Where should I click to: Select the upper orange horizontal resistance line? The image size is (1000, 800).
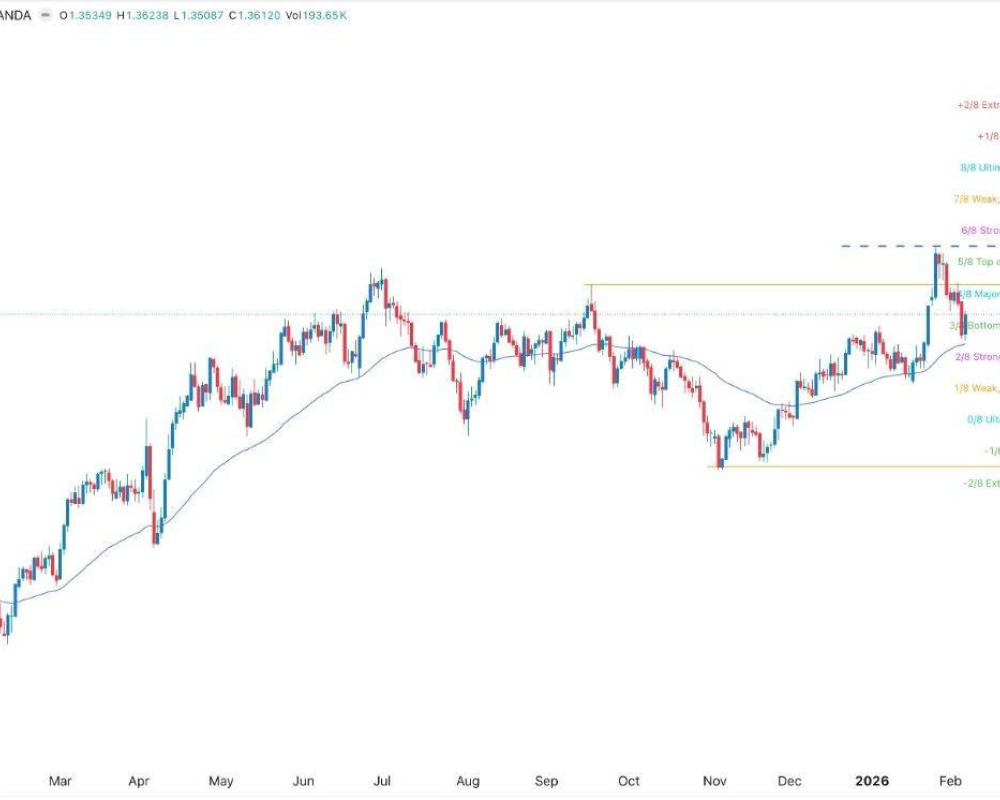pos(750,285)
